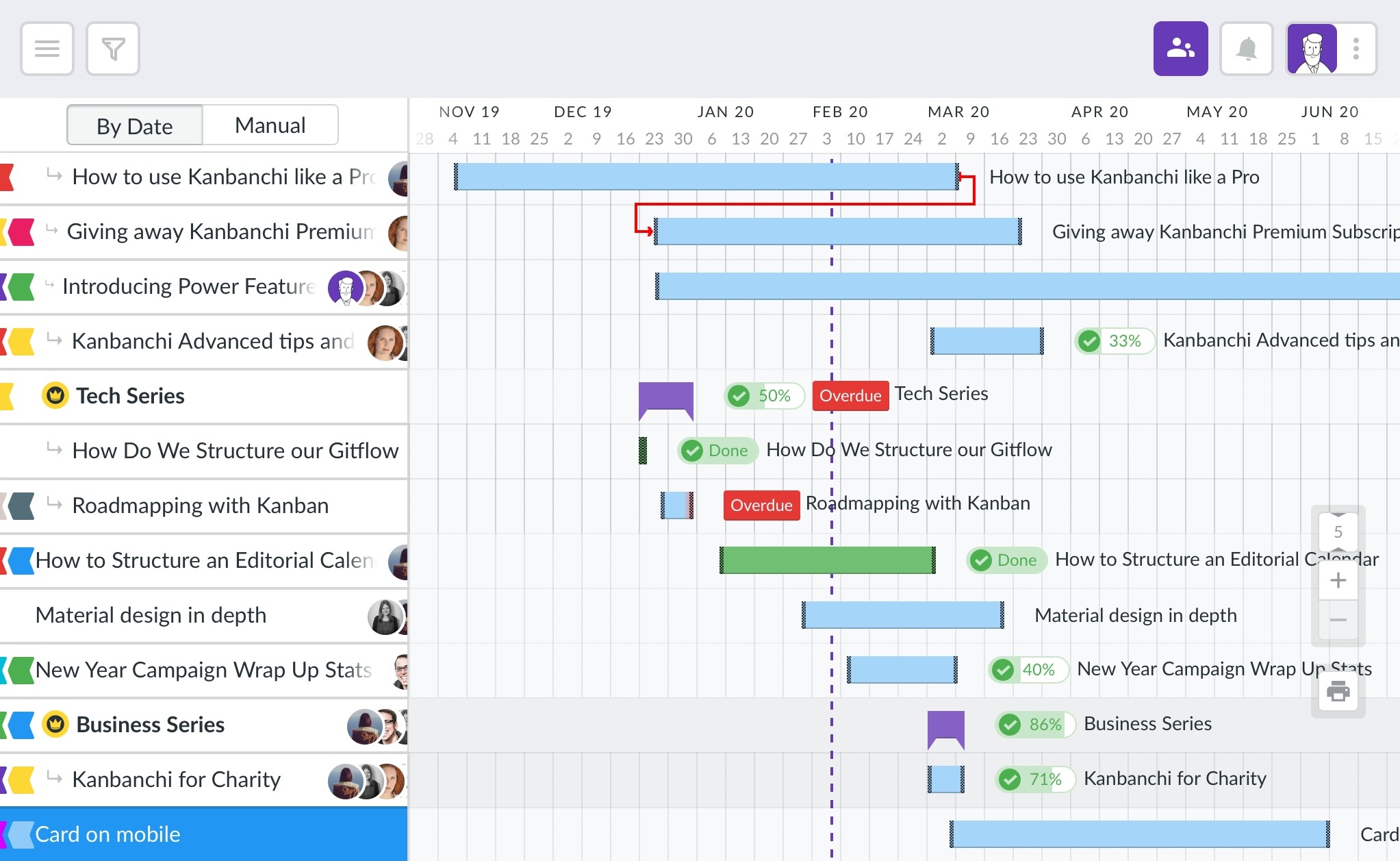The image size is (1400, 861).
Task: Open the three-dot options menu
Action: [1356, 49]
